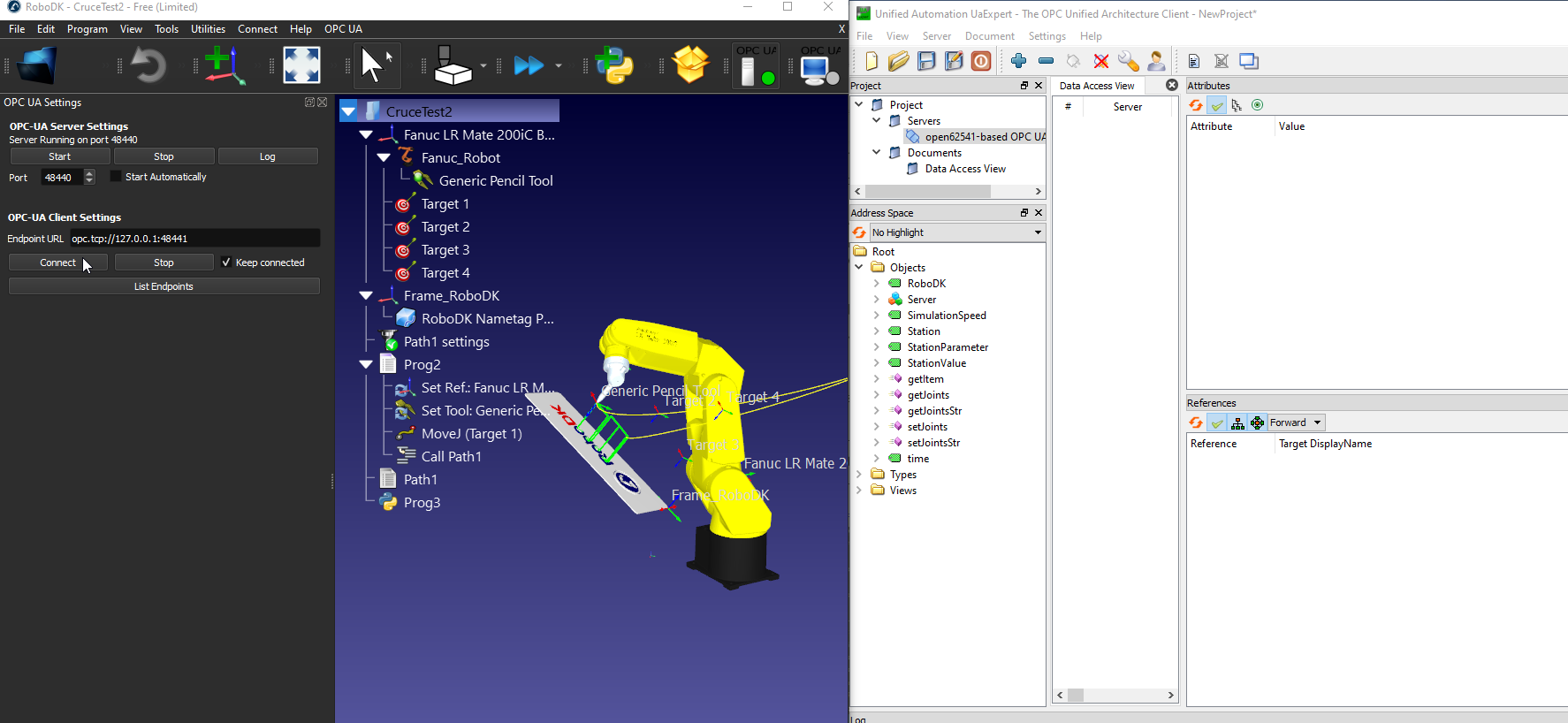The width and height of the screenshot is (1568, 723).
Task: Click the Python program icon in toolbar
Action: pyautogui.click(x=614, y=65)
